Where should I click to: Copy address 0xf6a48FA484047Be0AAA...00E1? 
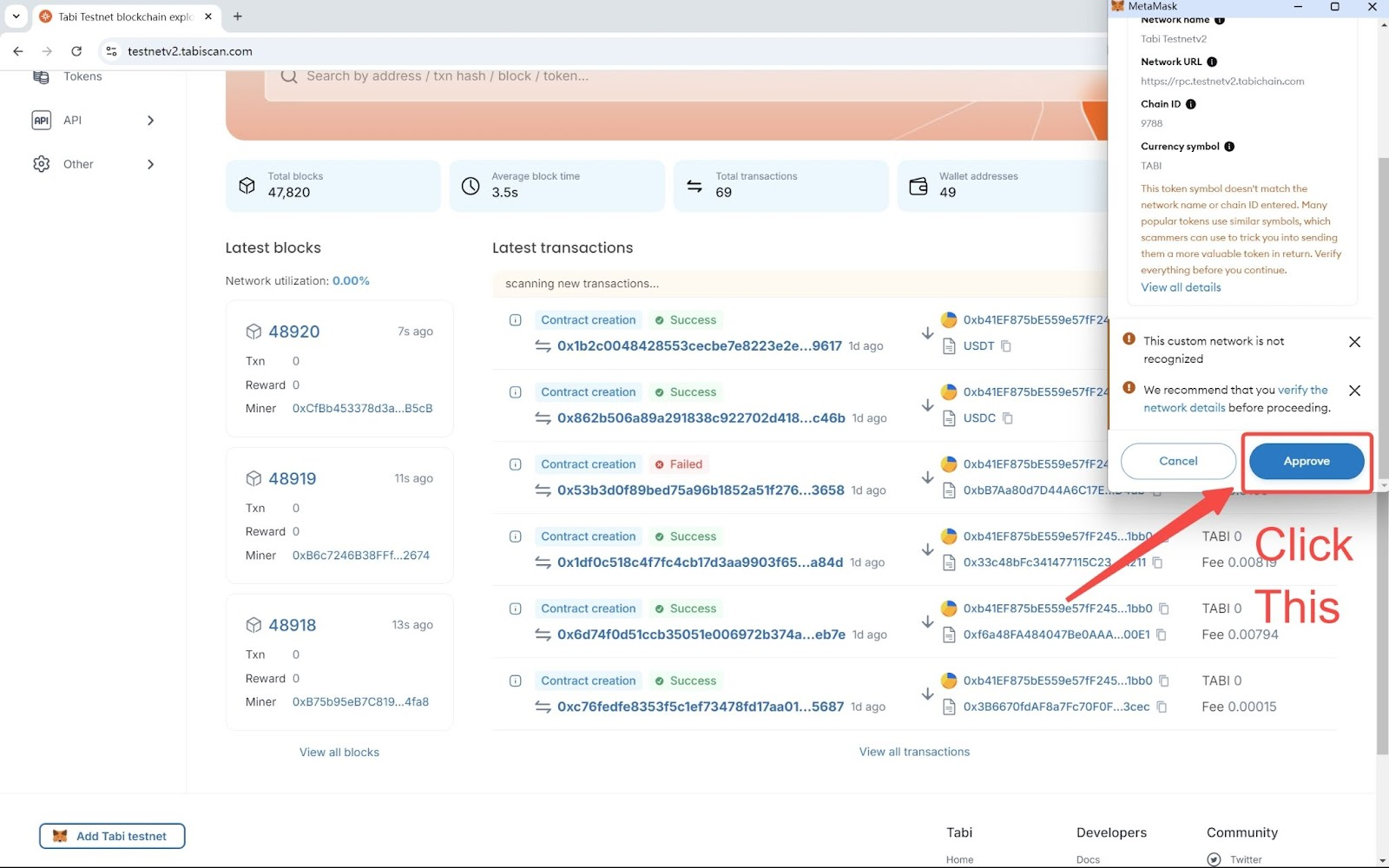[x=1162, y=635]
